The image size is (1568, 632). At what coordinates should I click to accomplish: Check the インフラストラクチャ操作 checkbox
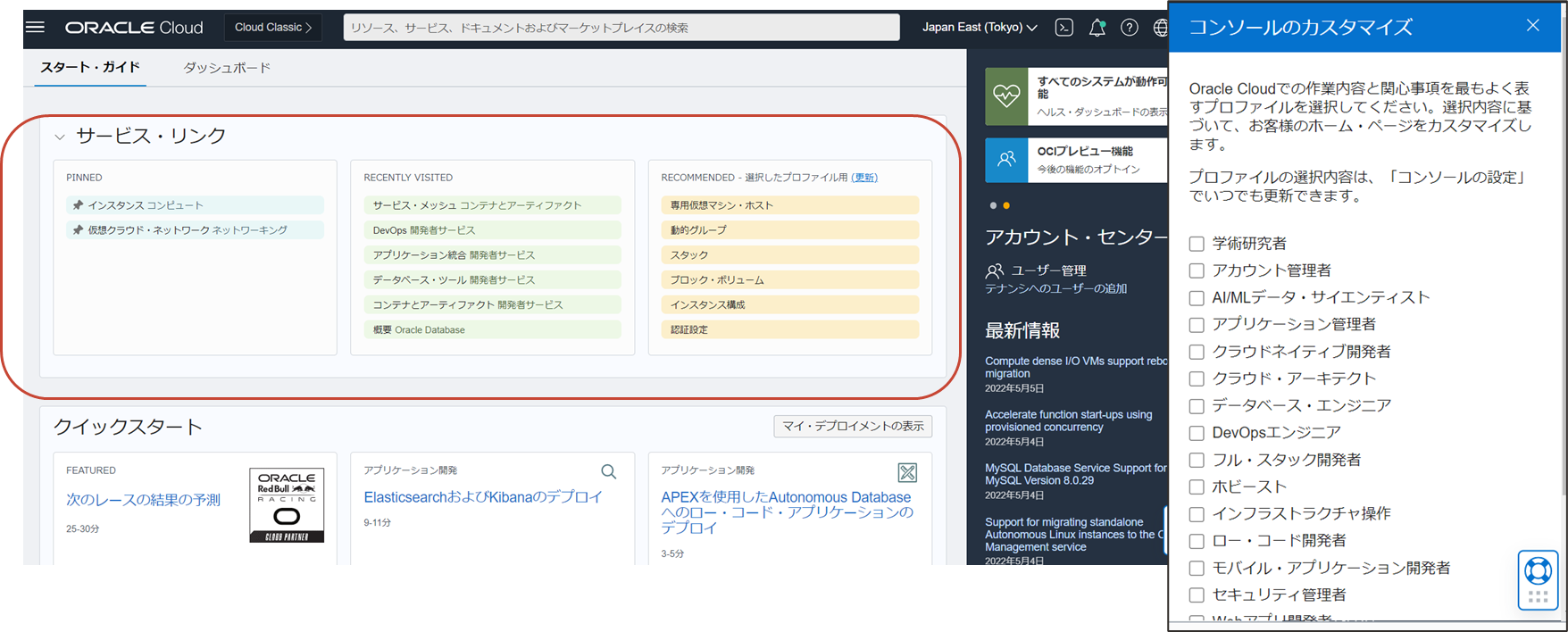[1197, 514]
